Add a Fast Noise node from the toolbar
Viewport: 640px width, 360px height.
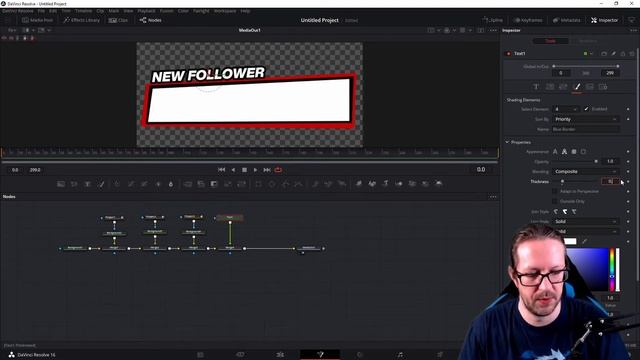pyautogui.click(x=74, y=184)
